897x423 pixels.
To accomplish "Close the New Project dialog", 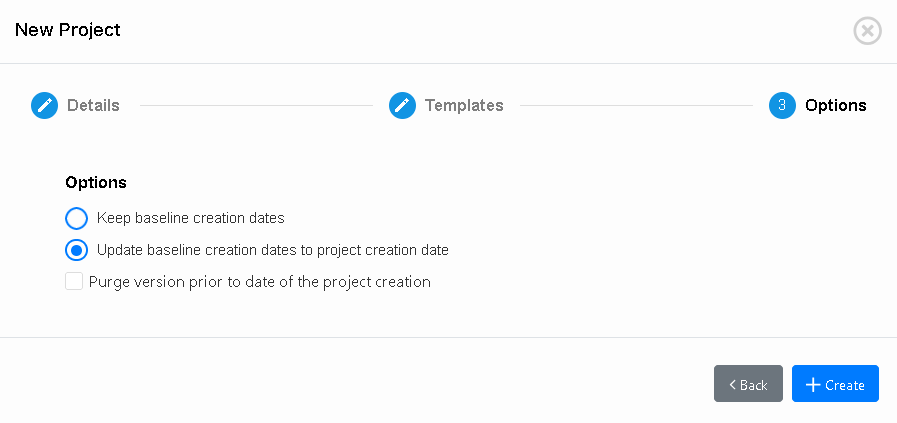I will coord(867,31).
